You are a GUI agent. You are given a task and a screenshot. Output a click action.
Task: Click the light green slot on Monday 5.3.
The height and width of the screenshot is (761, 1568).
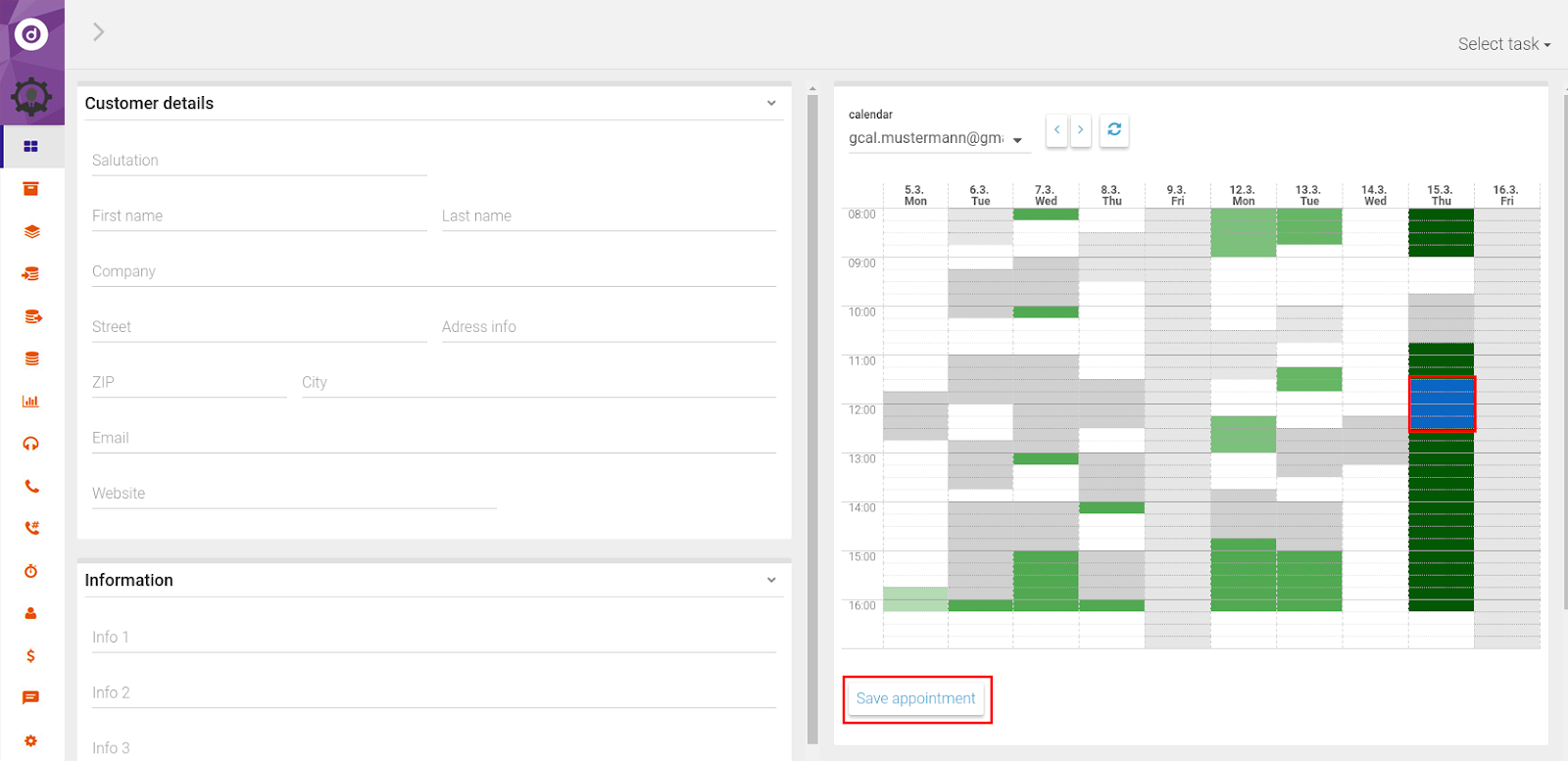click(x=915, y=598)
